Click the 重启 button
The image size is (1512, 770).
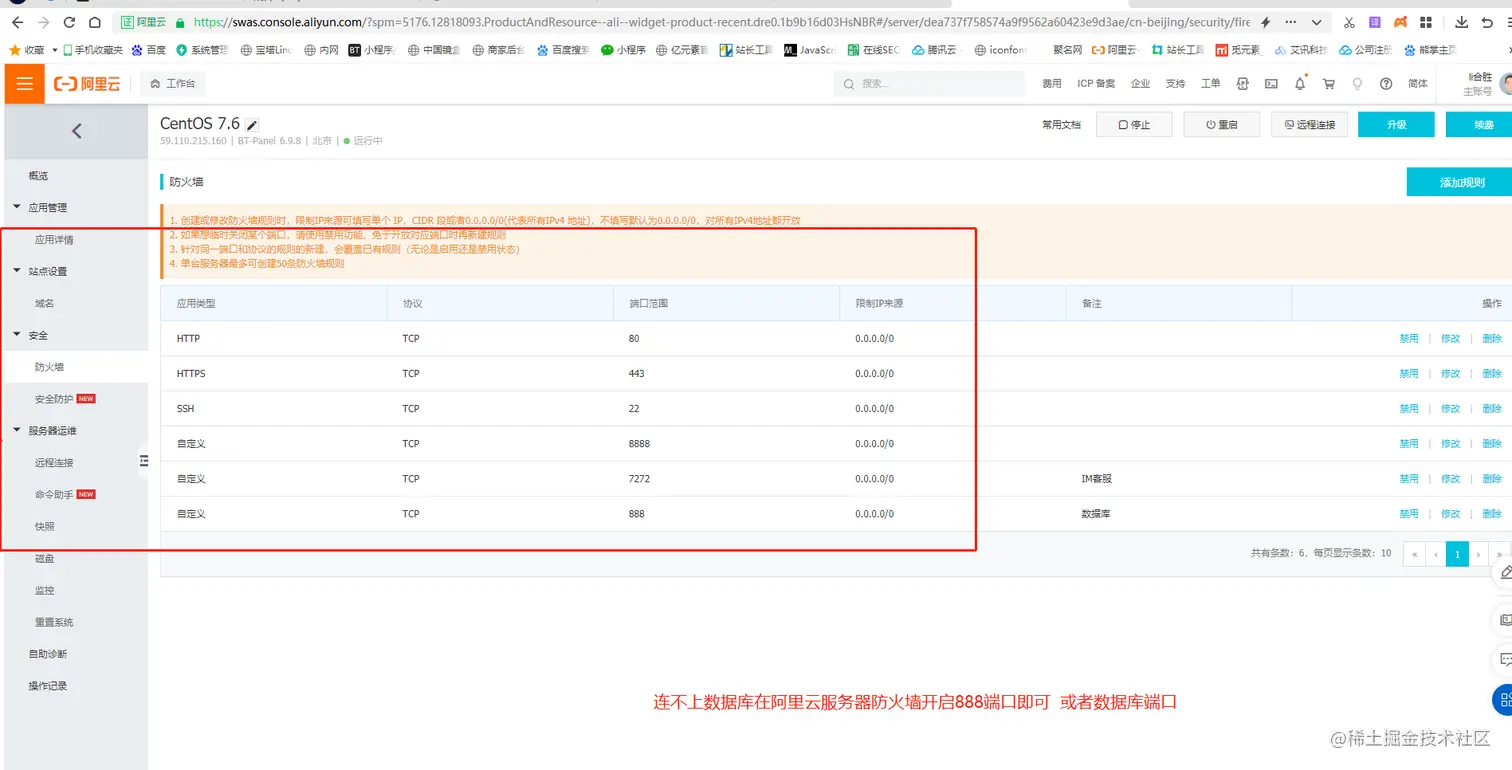coord(1221,125)
